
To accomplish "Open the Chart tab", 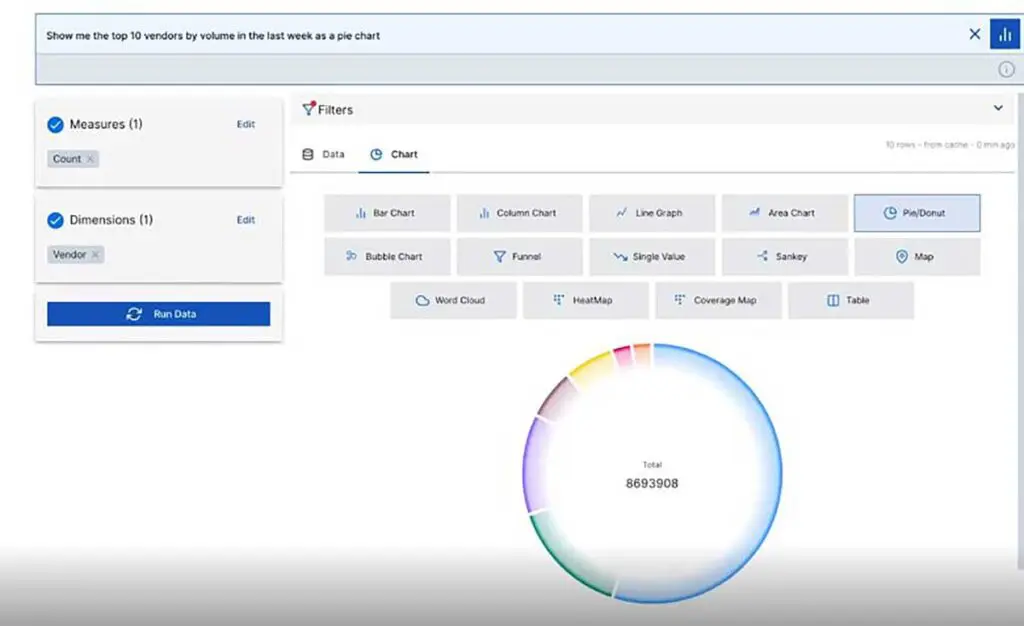I will coord(394,155).
